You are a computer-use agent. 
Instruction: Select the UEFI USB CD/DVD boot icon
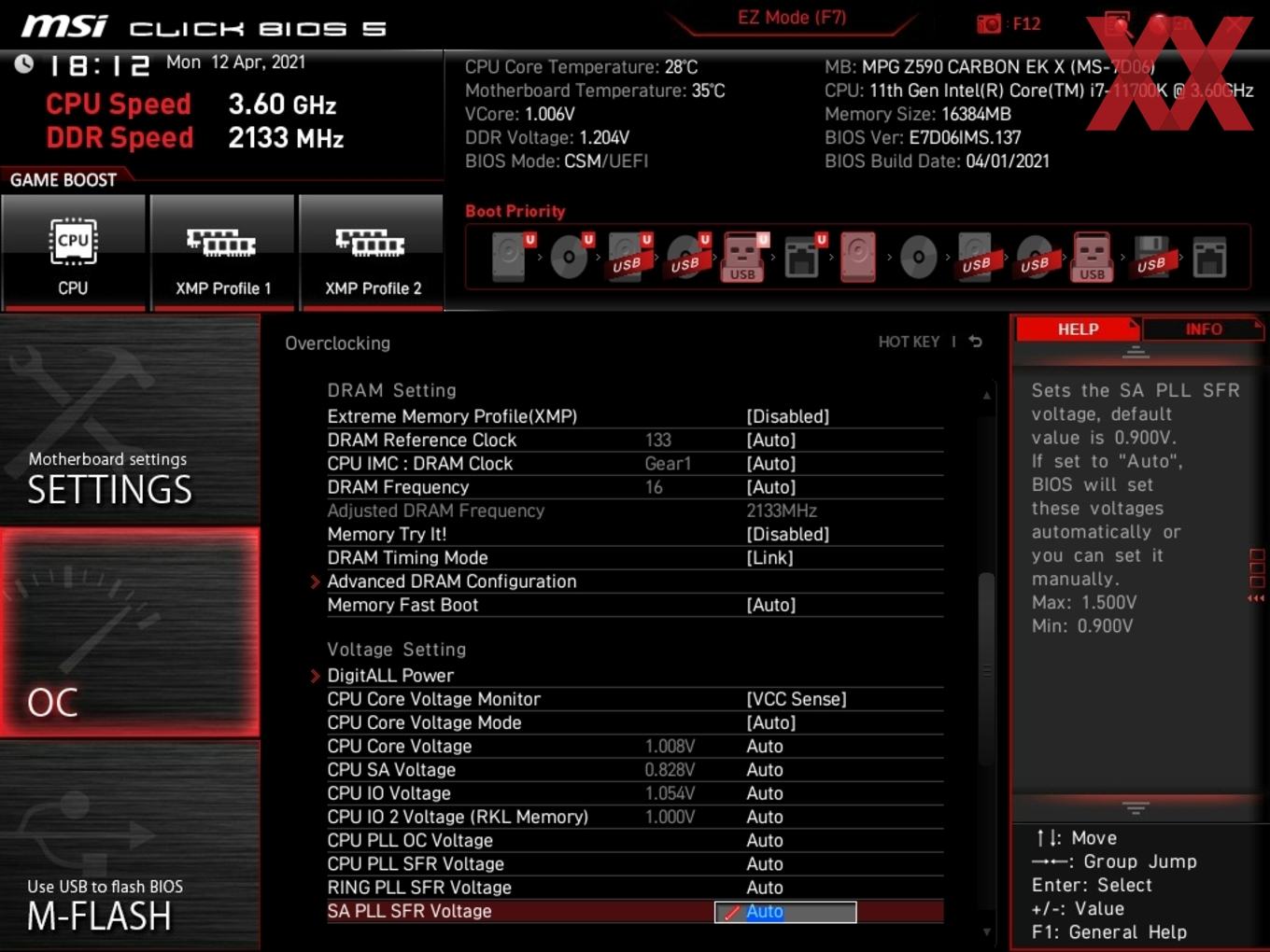click(686, 257)
